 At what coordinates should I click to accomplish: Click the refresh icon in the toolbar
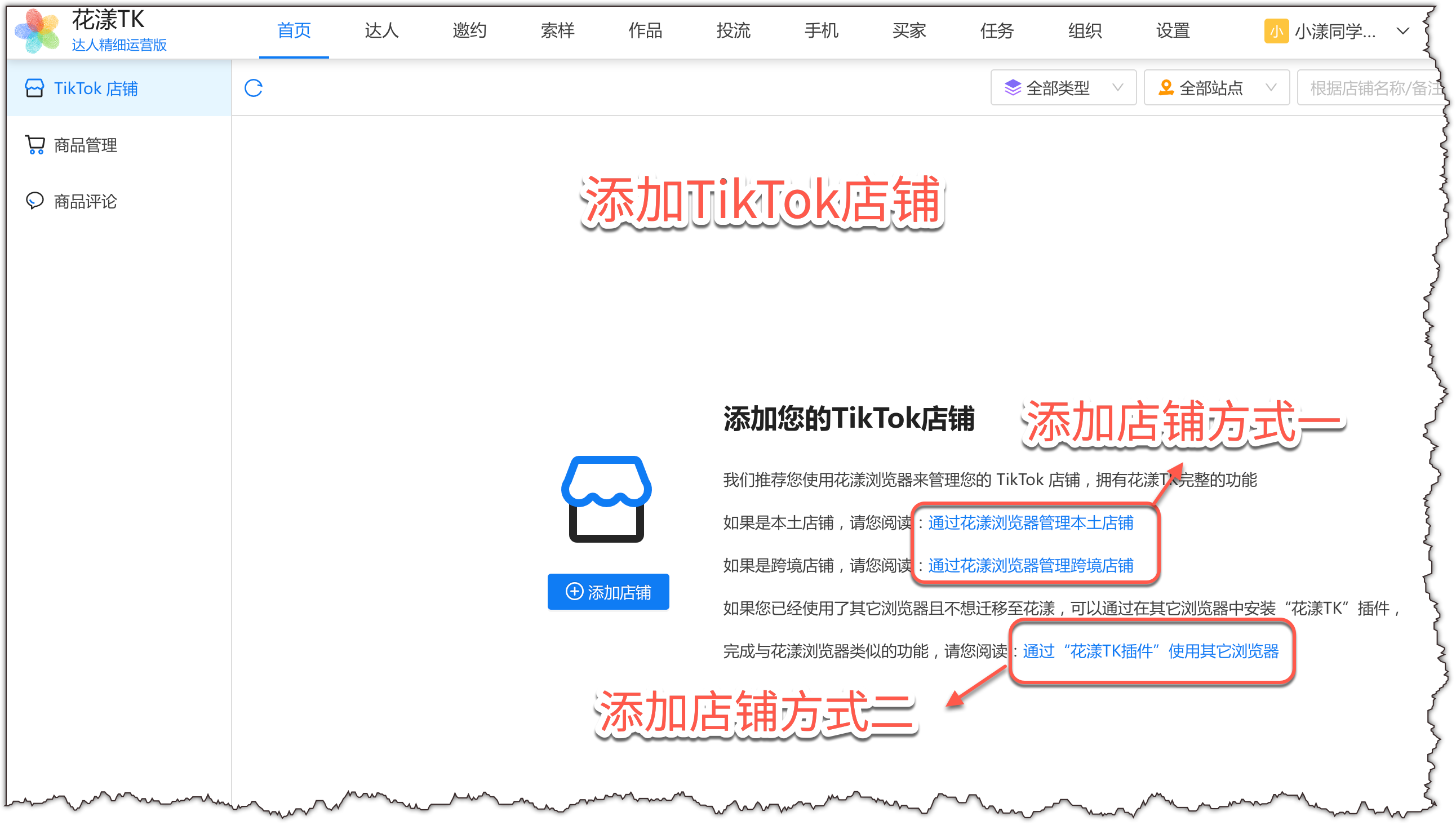[253, 88]
